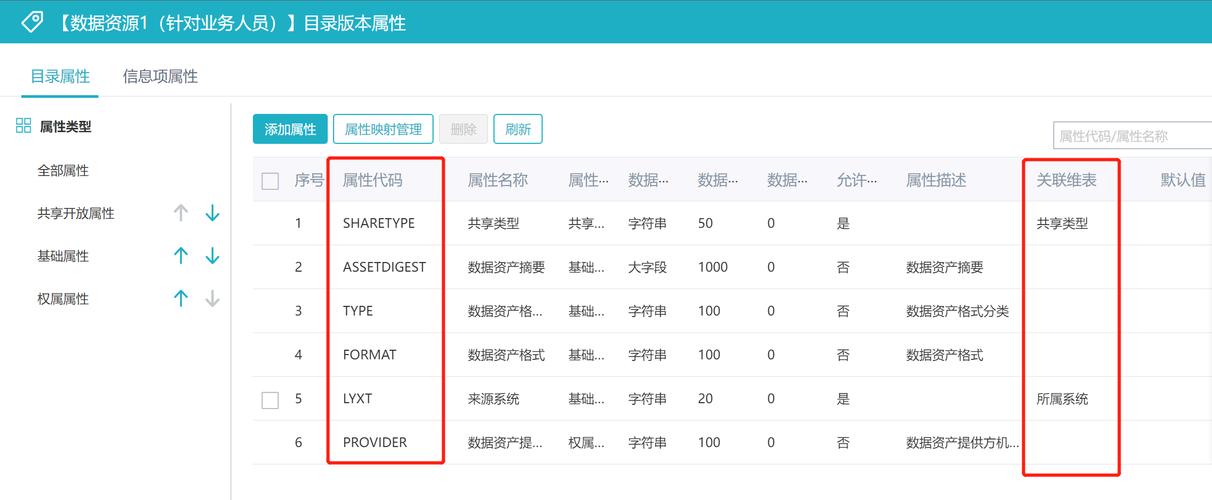Click the ASSETDIGEST code cell
The image size is (1212, 500).
384,267
